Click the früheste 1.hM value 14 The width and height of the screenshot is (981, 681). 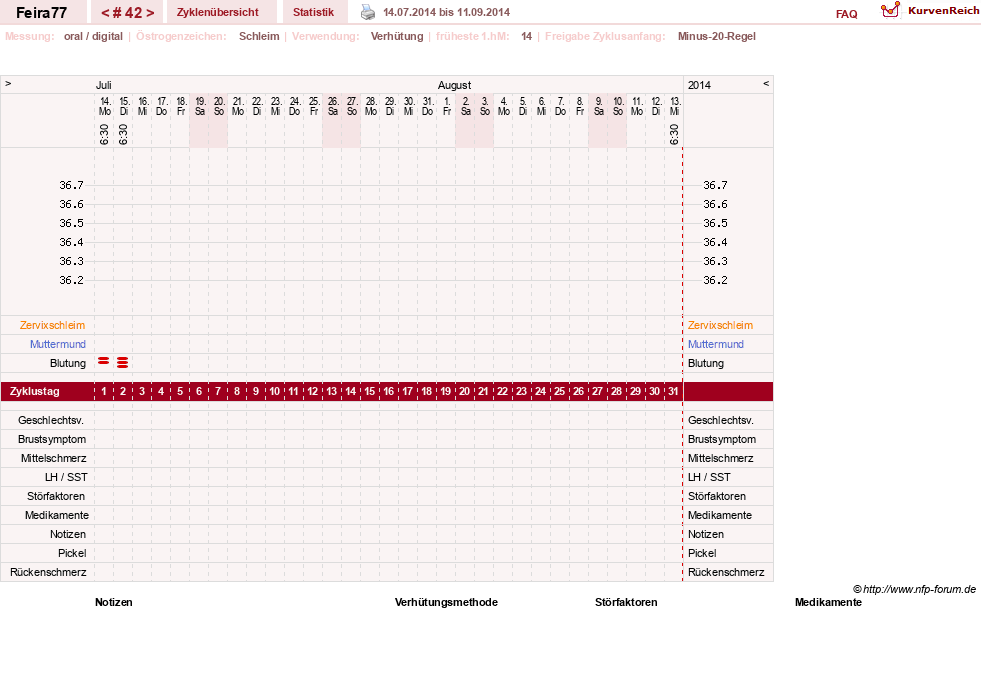click(527, 36)
